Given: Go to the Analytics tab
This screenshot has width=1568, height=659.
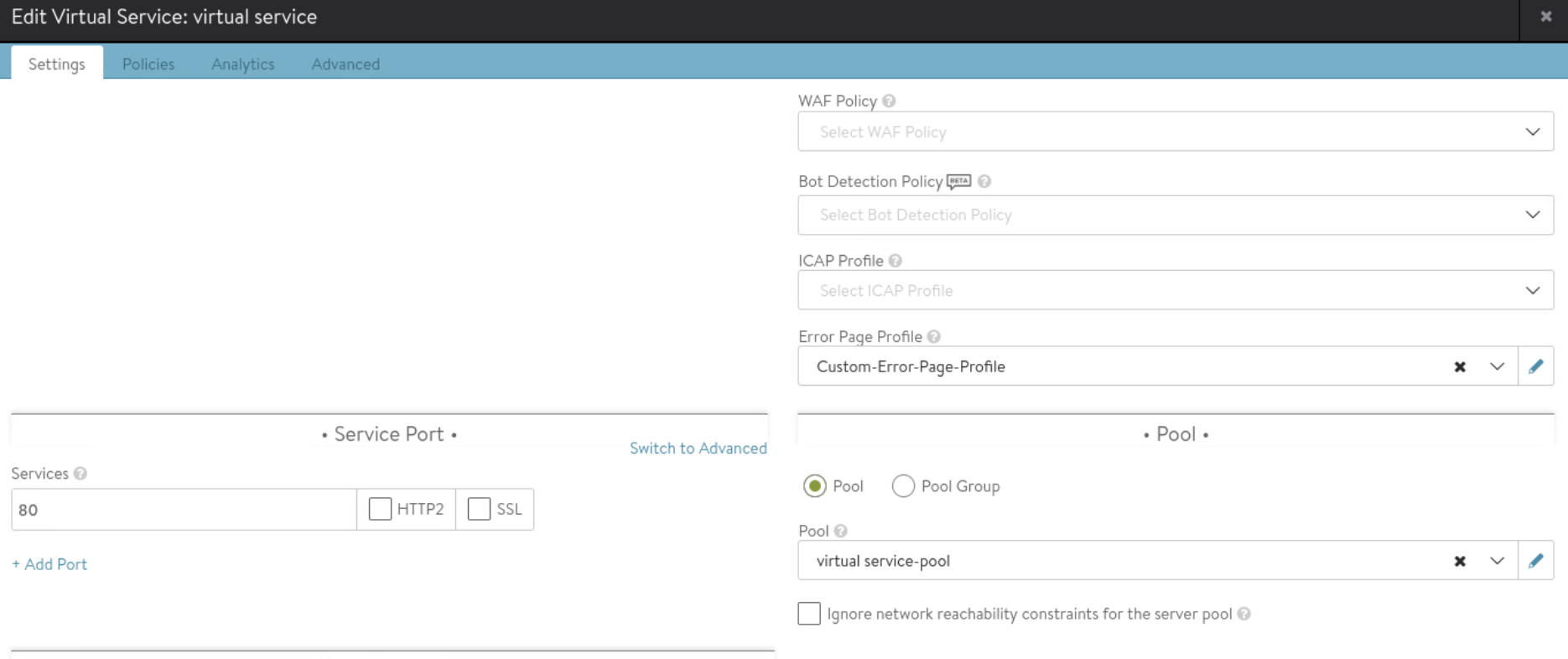Looking at the screenshot, I should coord(242,64).
